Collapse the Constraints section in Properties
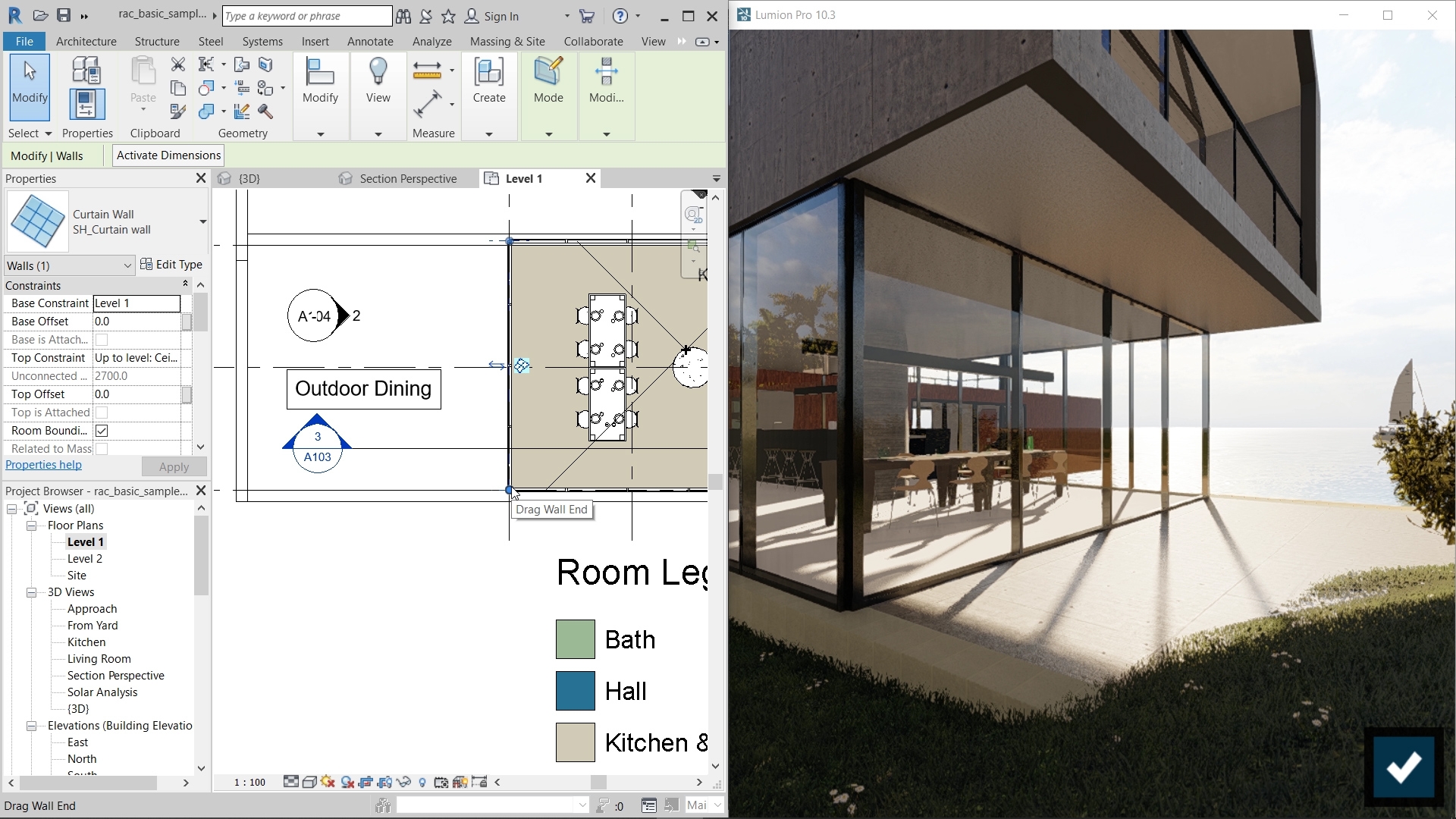1456x819 pixels. pyautogui.click(x=185, y=285)
